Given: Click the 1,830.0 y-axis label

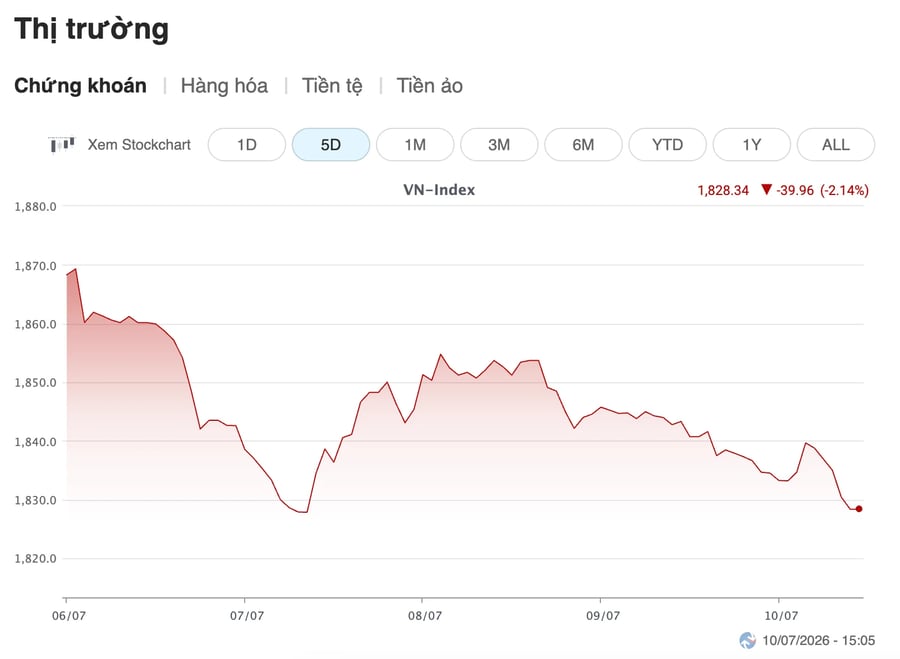Looking at the screenshot, I should 36,501.
